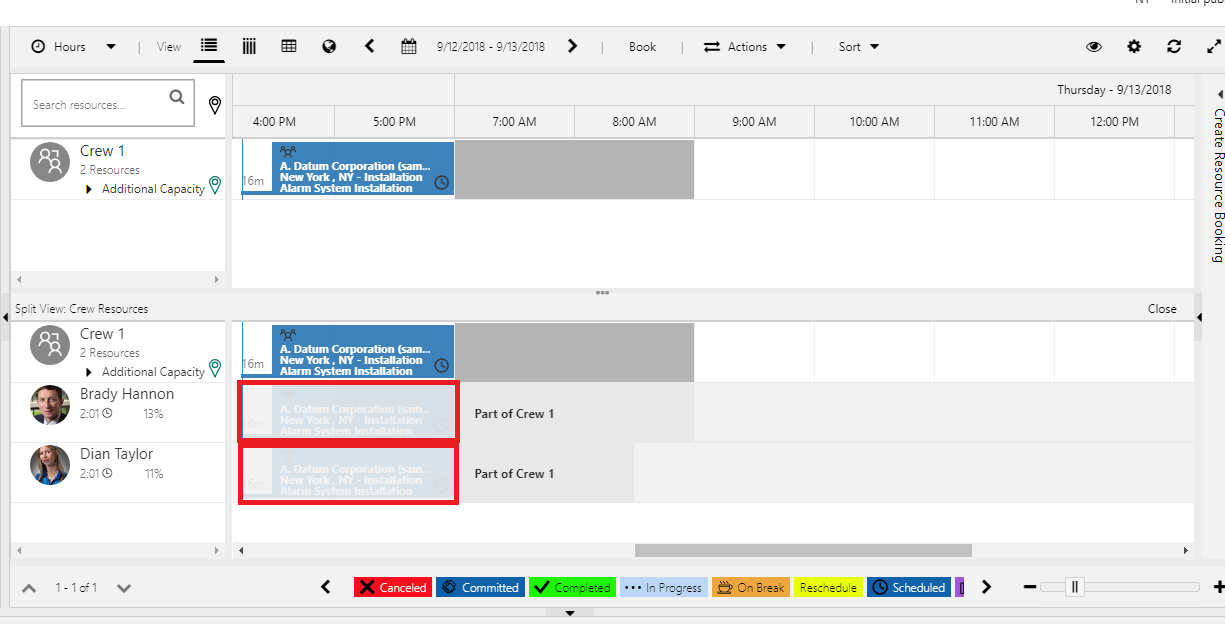Screen dimensions: 1225x625
Task: Open the Hours view dropdown
Action: tap(73, 46)
